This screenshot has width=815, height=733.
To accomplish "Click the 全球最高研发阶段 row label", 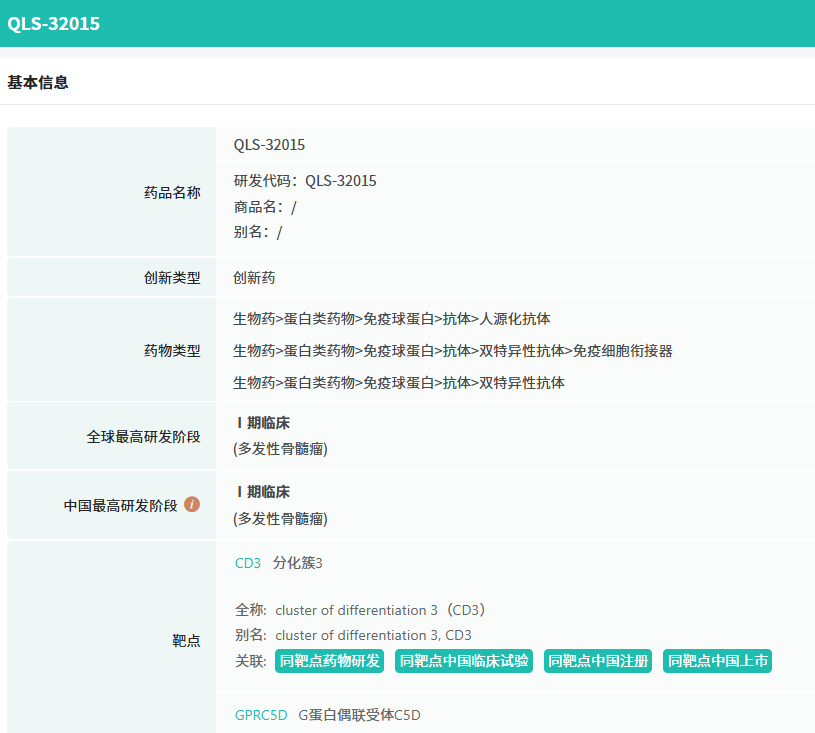I will (x=143, y=437).
